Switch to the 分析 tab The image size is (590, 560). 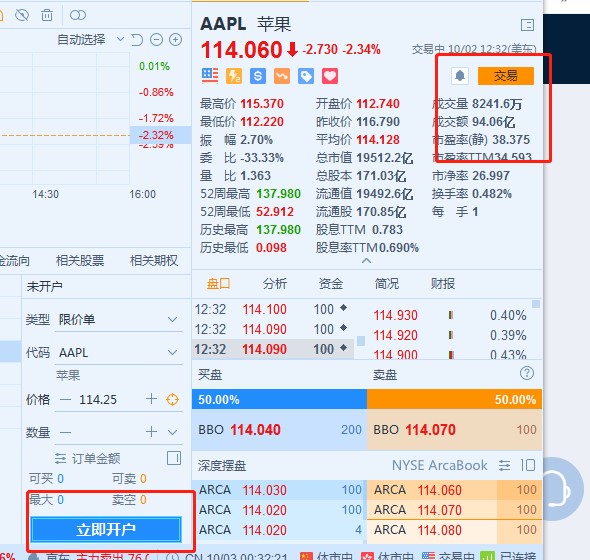(x=275, y=283)
